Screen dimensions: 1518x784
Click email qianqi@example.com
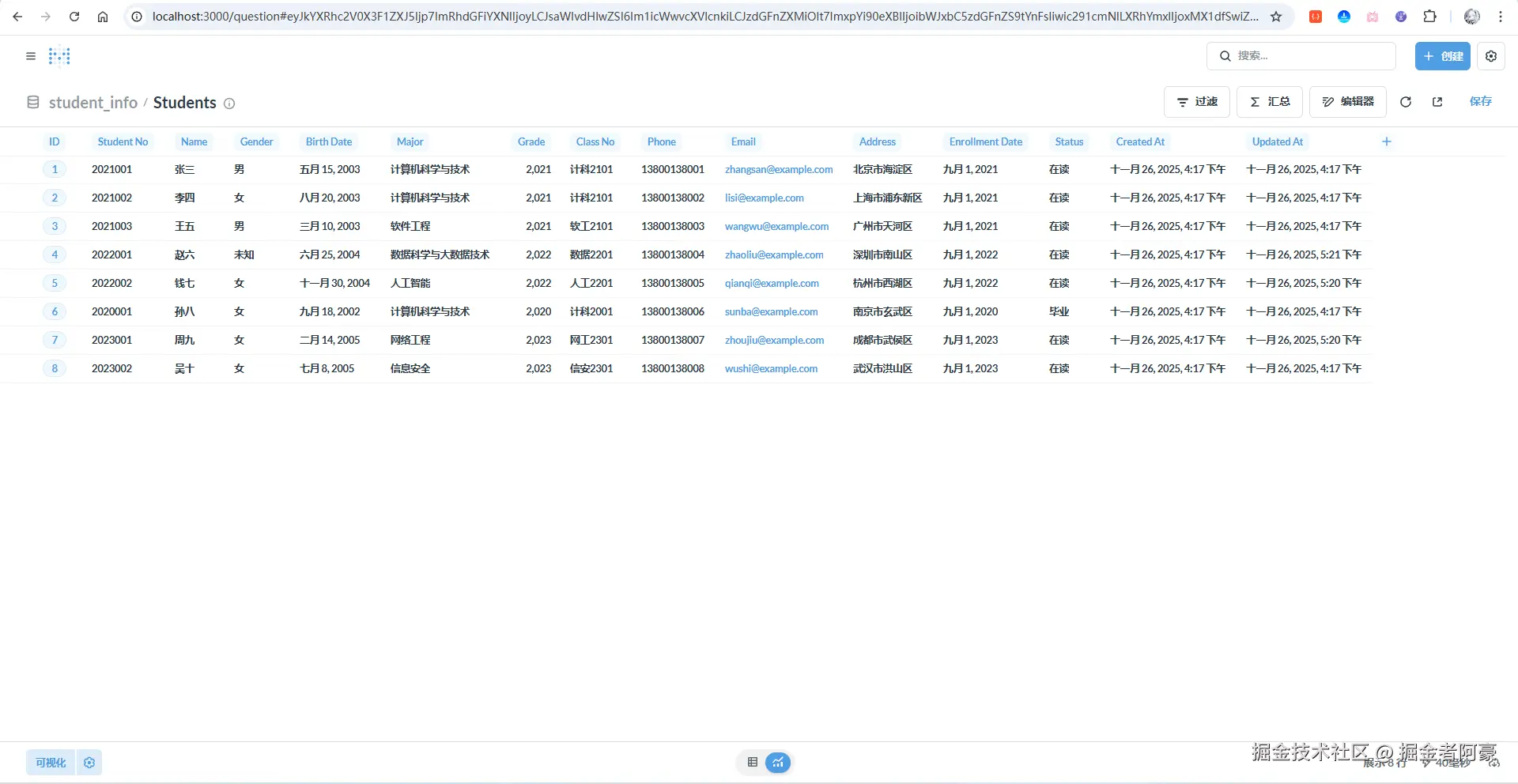[772, 283]
